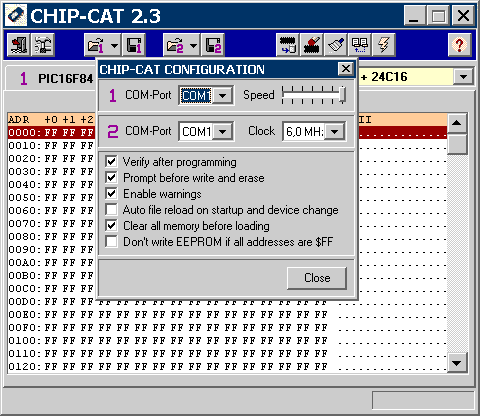Save file for device 2
Image resolution: width=480 pixels, height=416 pixels.
tap(213, 45)
